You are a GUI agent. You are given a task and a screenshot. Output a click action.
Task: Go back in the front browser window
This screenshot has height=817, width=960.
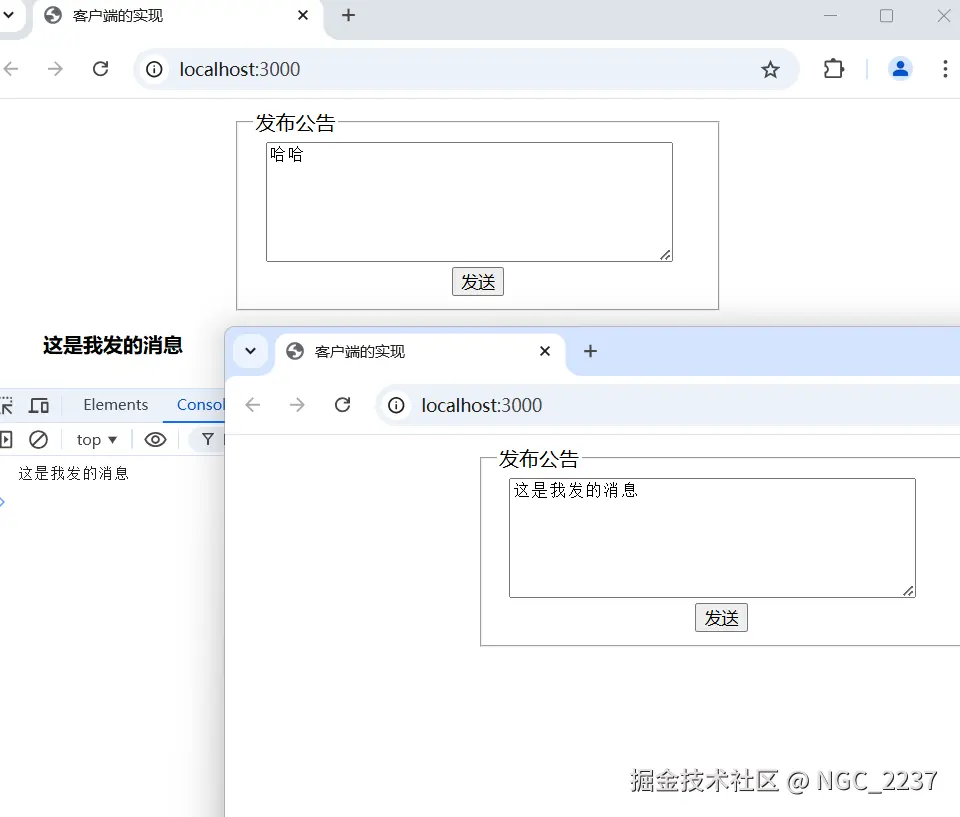(253, 405)
